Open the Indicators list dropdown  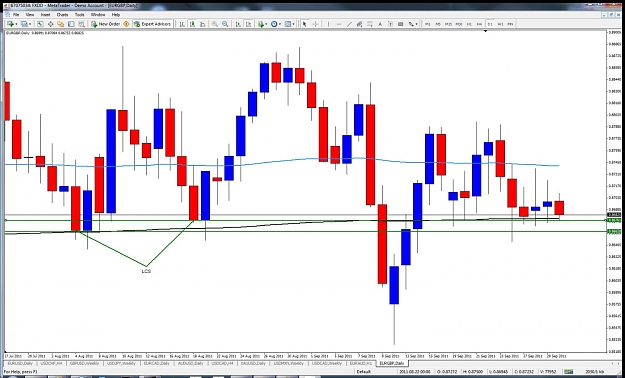click(262, 24)
